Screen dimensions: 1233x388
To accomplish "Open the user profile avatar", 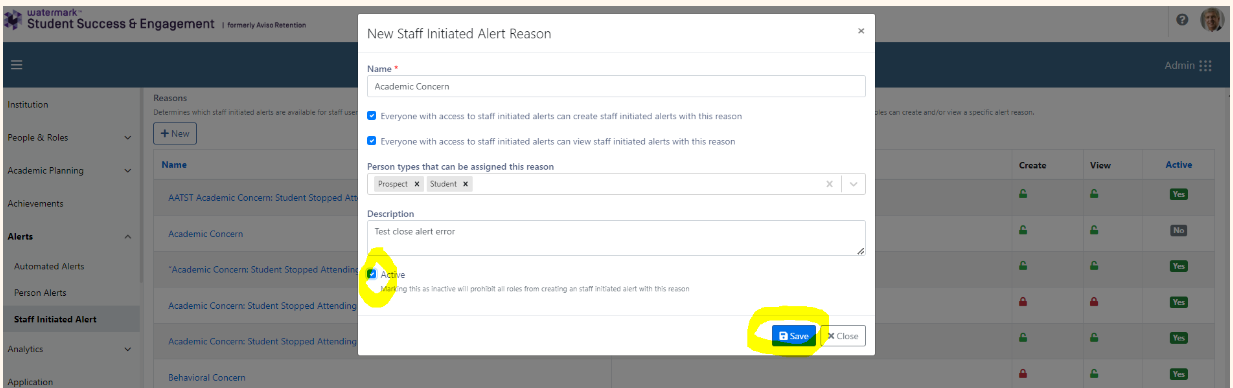I will (x=1211, y=20).
